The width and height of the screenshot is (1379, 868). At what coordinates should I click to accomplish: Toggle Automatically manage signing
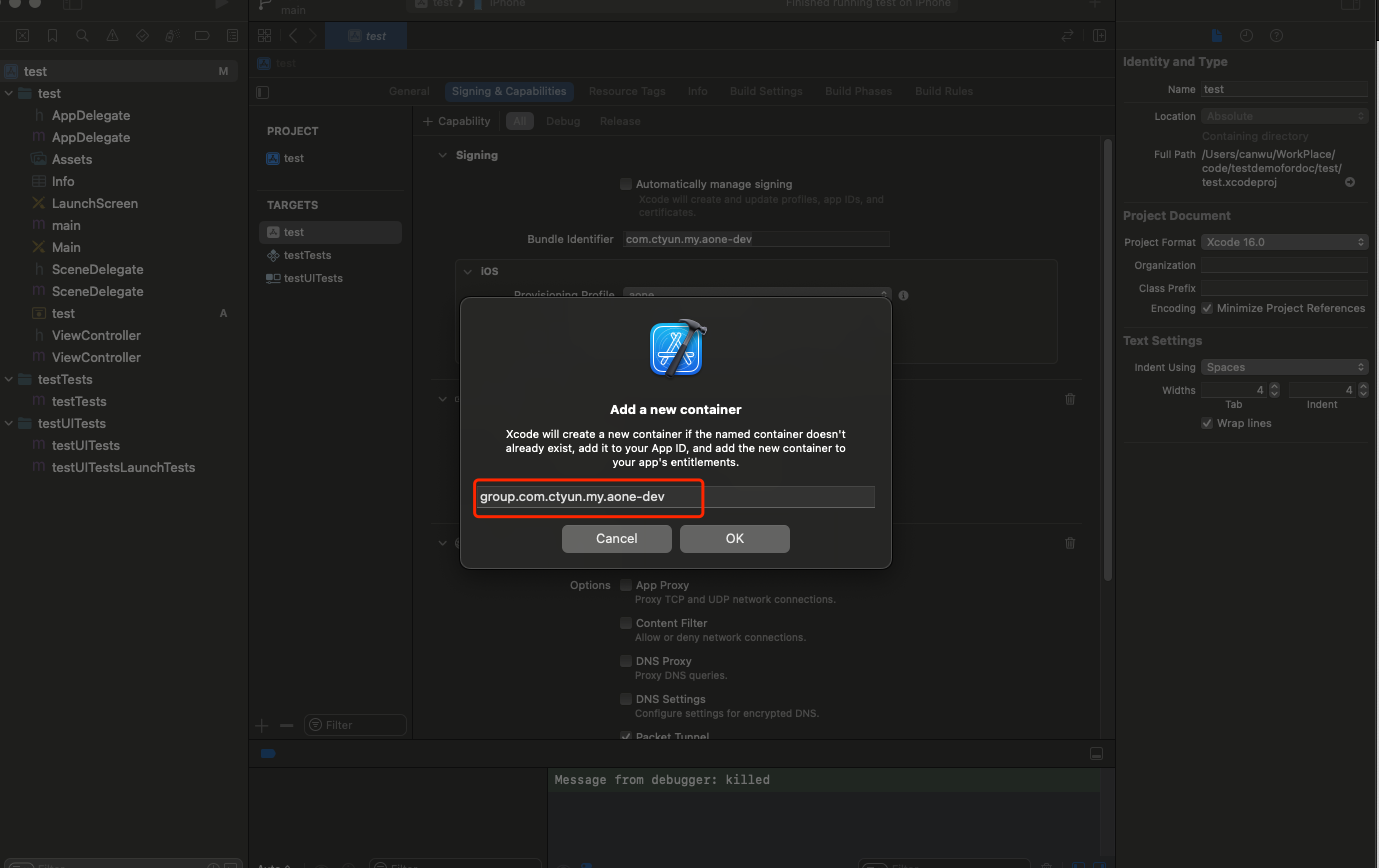tap(626, 184)
